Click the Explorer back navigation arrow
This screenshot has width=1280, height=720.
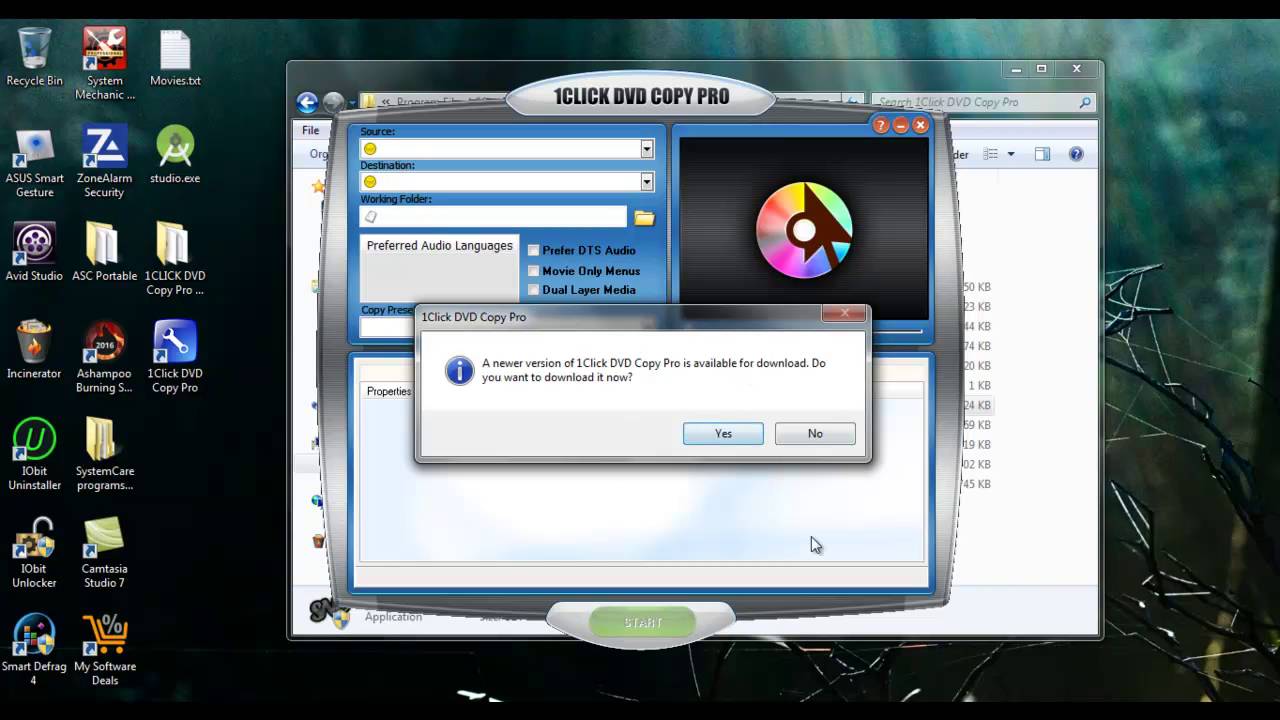click(x=307, y=102)
